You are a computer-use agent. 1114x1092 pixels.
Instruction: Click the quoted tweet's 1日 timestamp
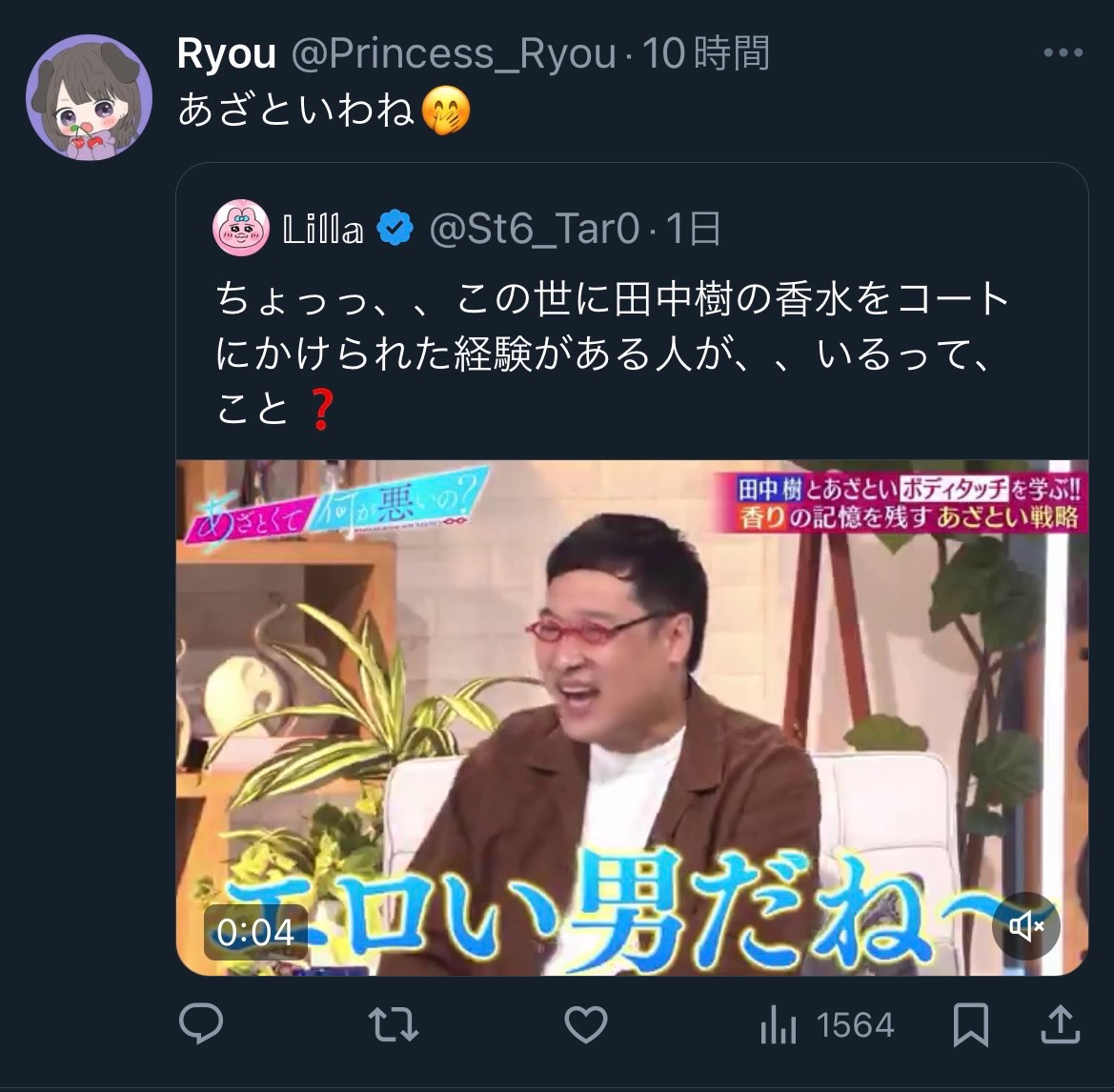coord(694,229)
